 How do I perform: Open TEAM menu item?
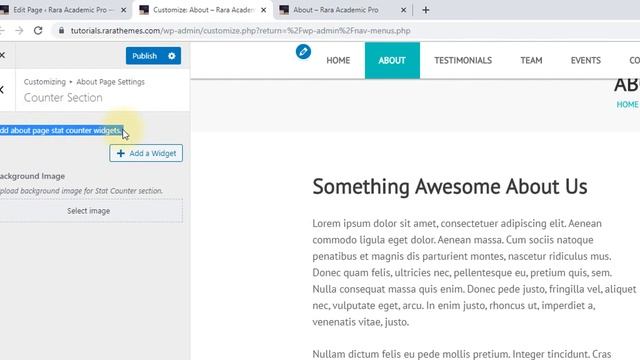531,60
